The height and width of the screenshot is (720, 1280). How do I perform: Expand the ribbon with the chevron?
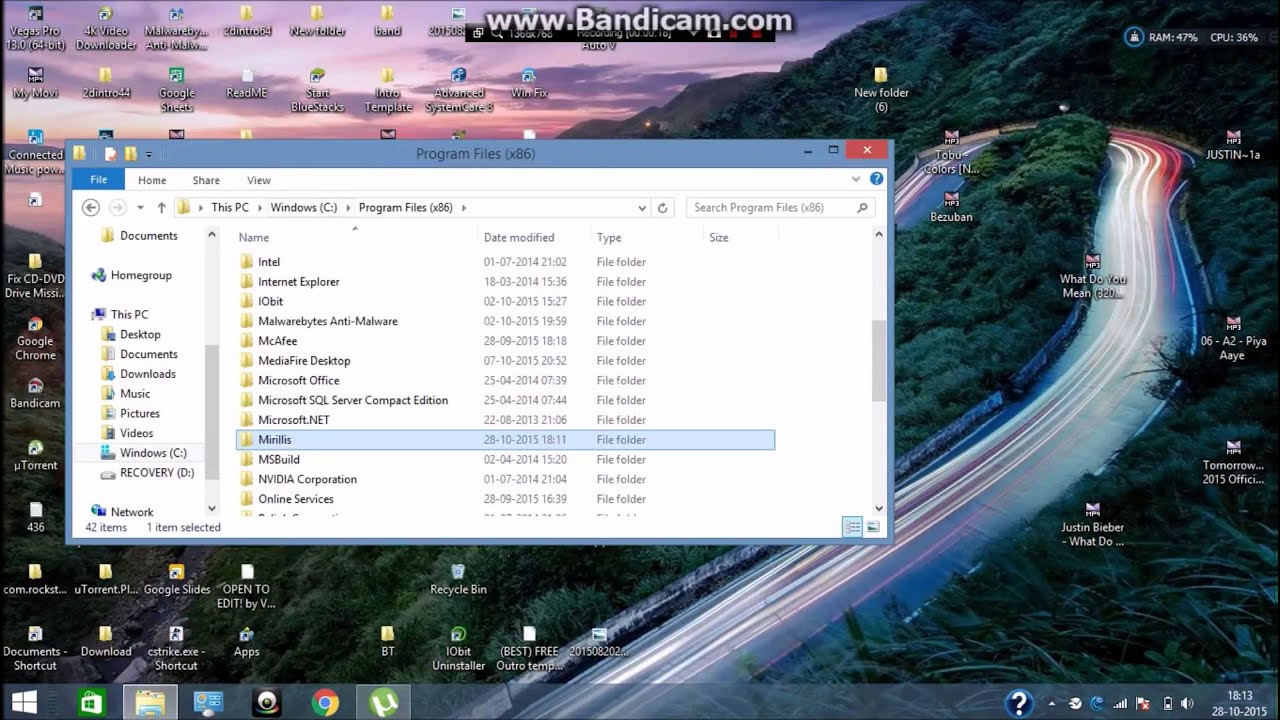[x=856, y=179]
